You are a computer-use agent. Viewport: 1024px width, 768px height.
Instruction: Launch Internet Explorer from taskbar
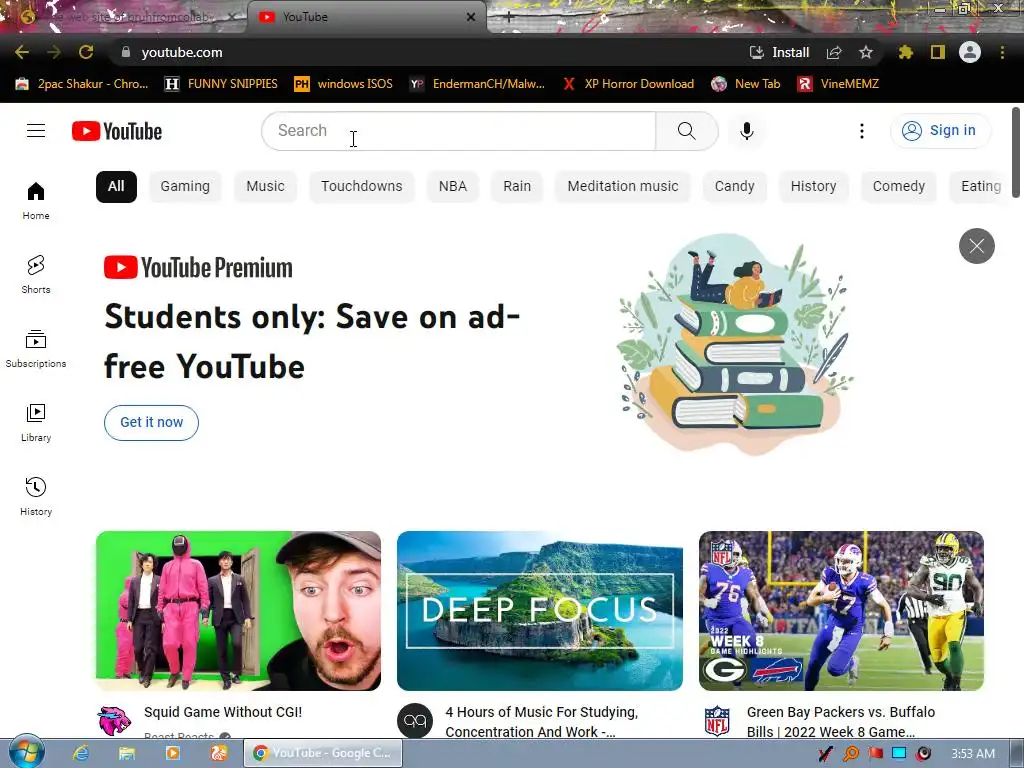[81, 753]
